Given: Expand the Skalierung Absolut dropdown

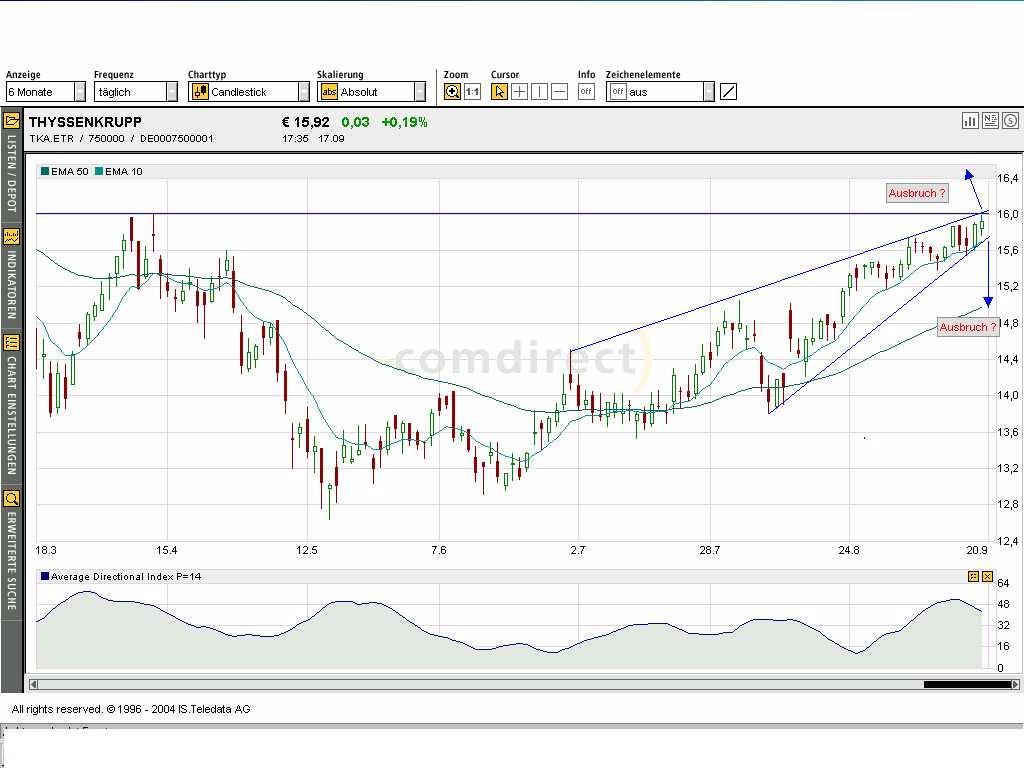Looking at the screenshot, I should [x=419, y=92].
